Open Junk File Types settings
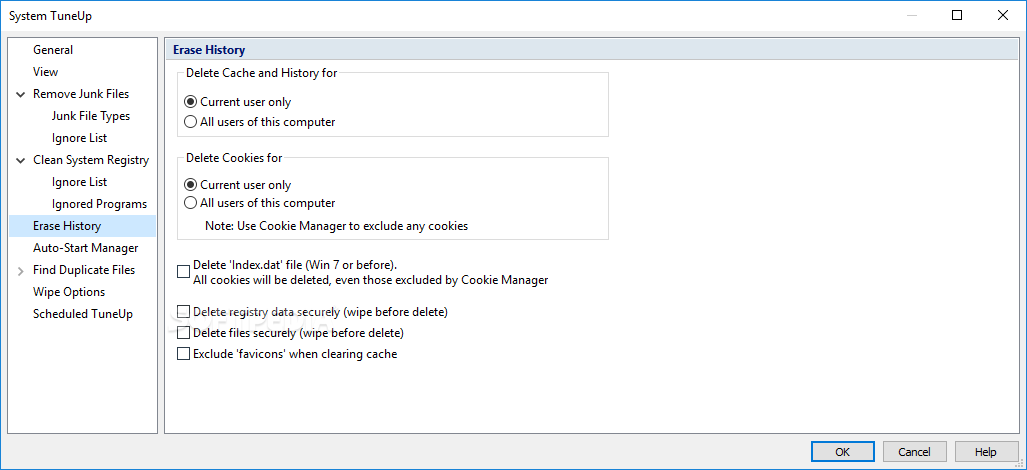Viewport: 1027px width, 470px height. click(x=91, y=117)
